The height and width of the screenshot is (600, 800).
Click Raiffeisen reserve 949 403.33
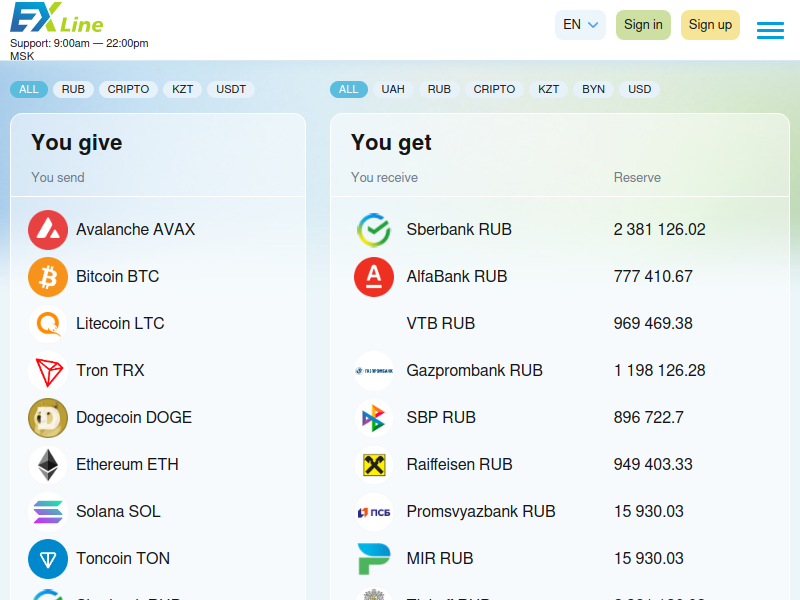(x=653, y=464)
